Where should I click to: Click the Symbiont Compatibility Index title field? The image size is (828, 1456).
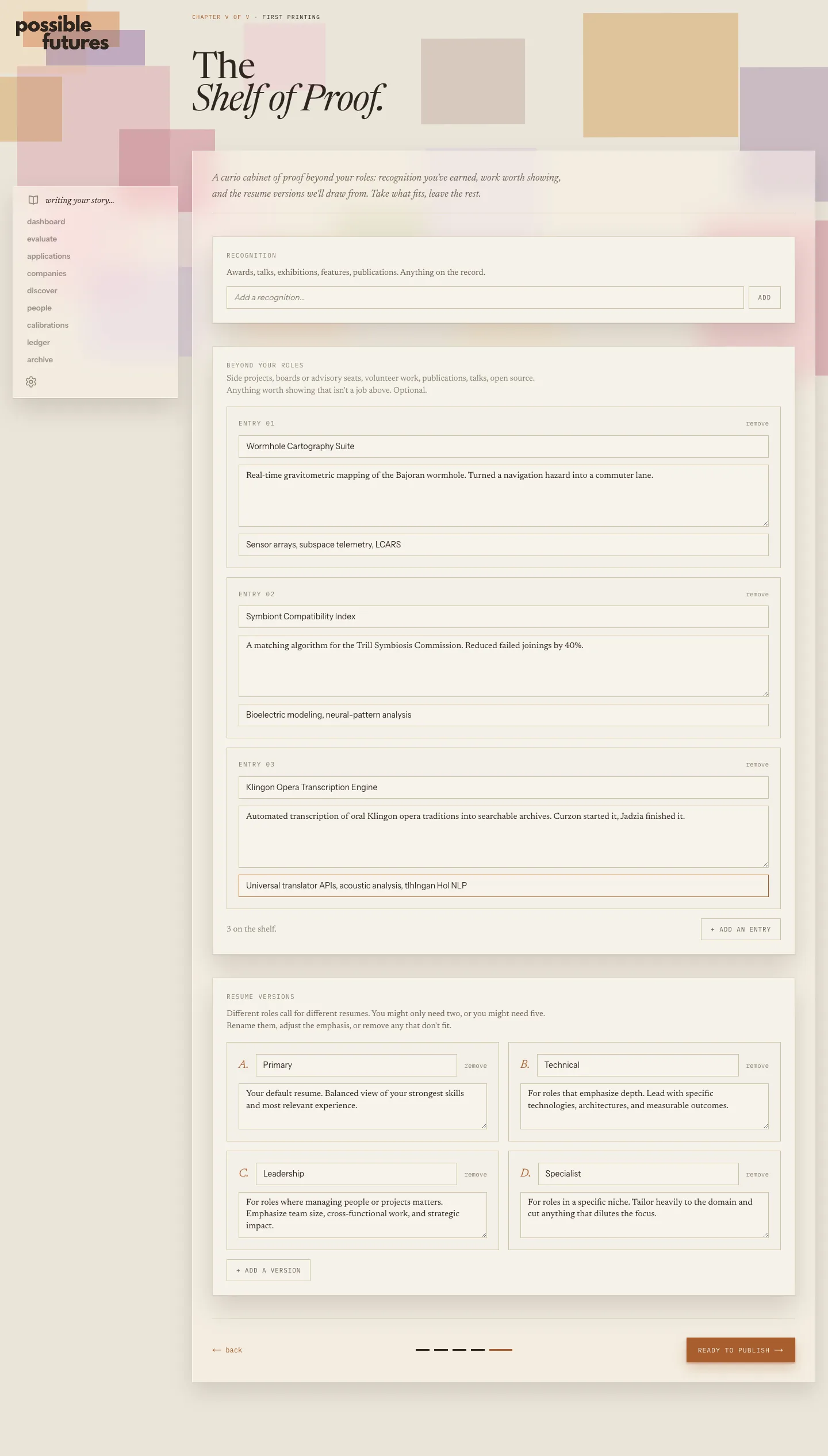pos(503,616)
